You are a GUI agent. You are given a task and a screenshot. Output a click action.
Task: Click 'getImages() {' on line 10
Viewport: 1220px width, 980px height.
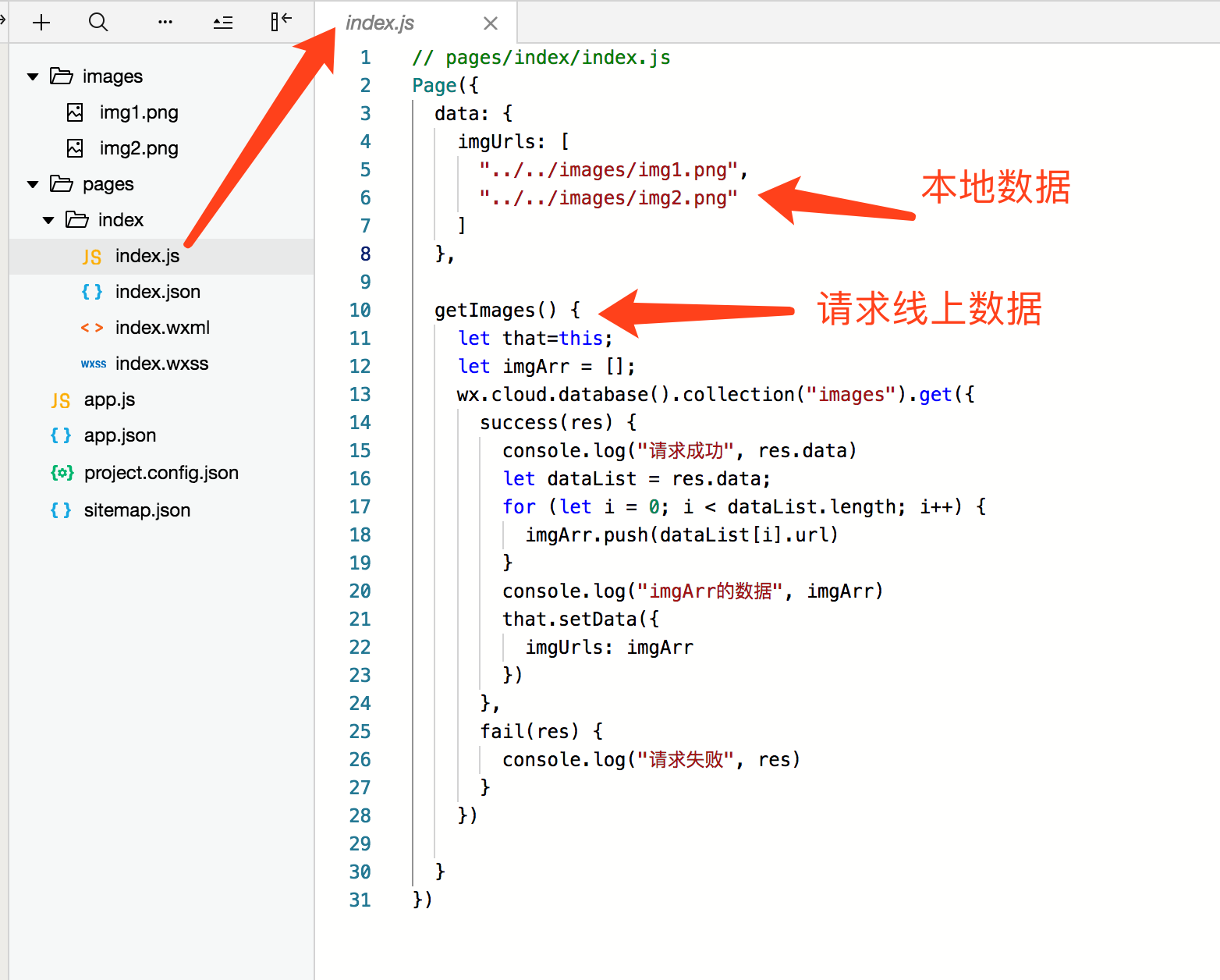[508, 311]
